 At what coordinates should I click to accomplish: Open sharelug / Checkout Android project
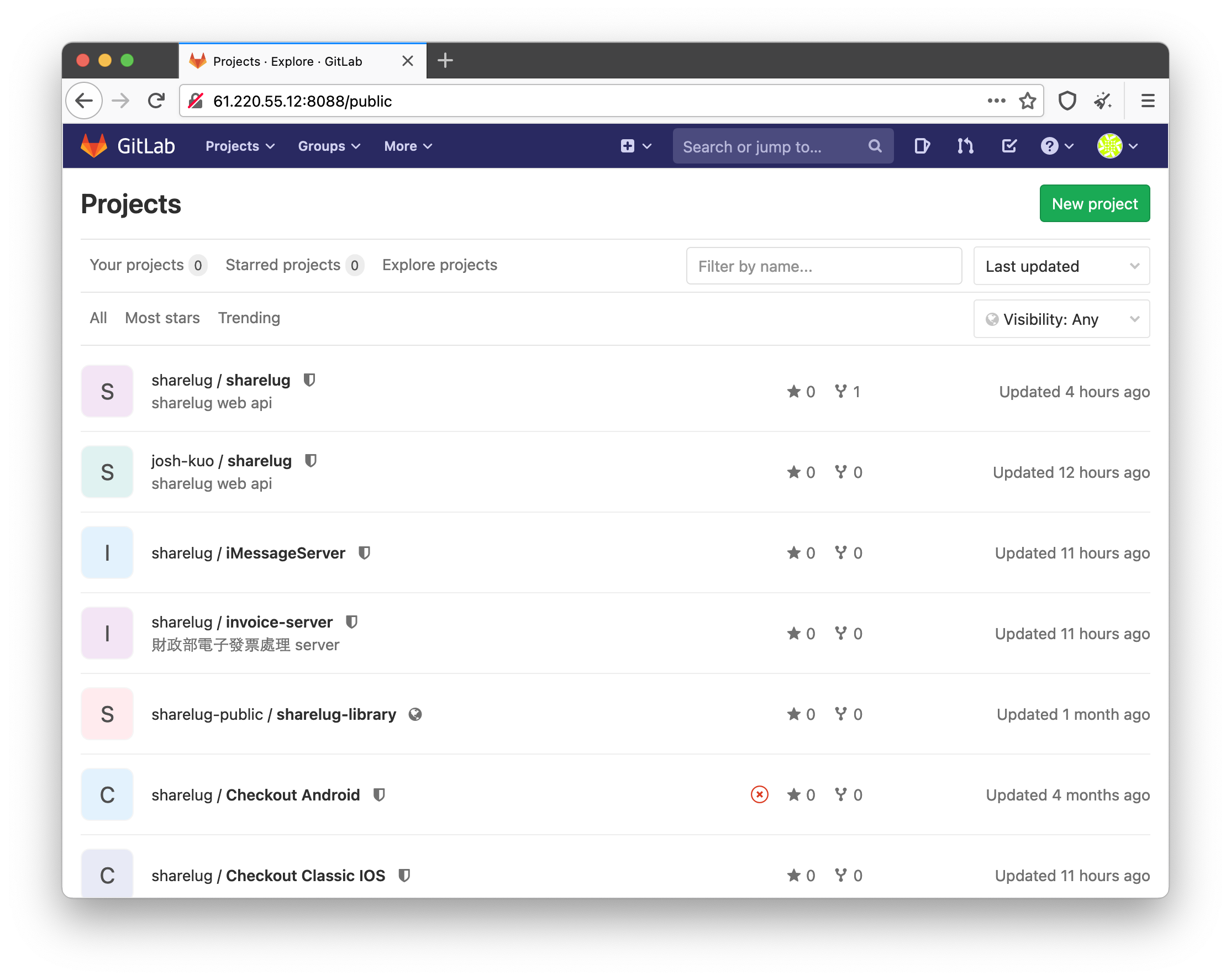(256, 795)
